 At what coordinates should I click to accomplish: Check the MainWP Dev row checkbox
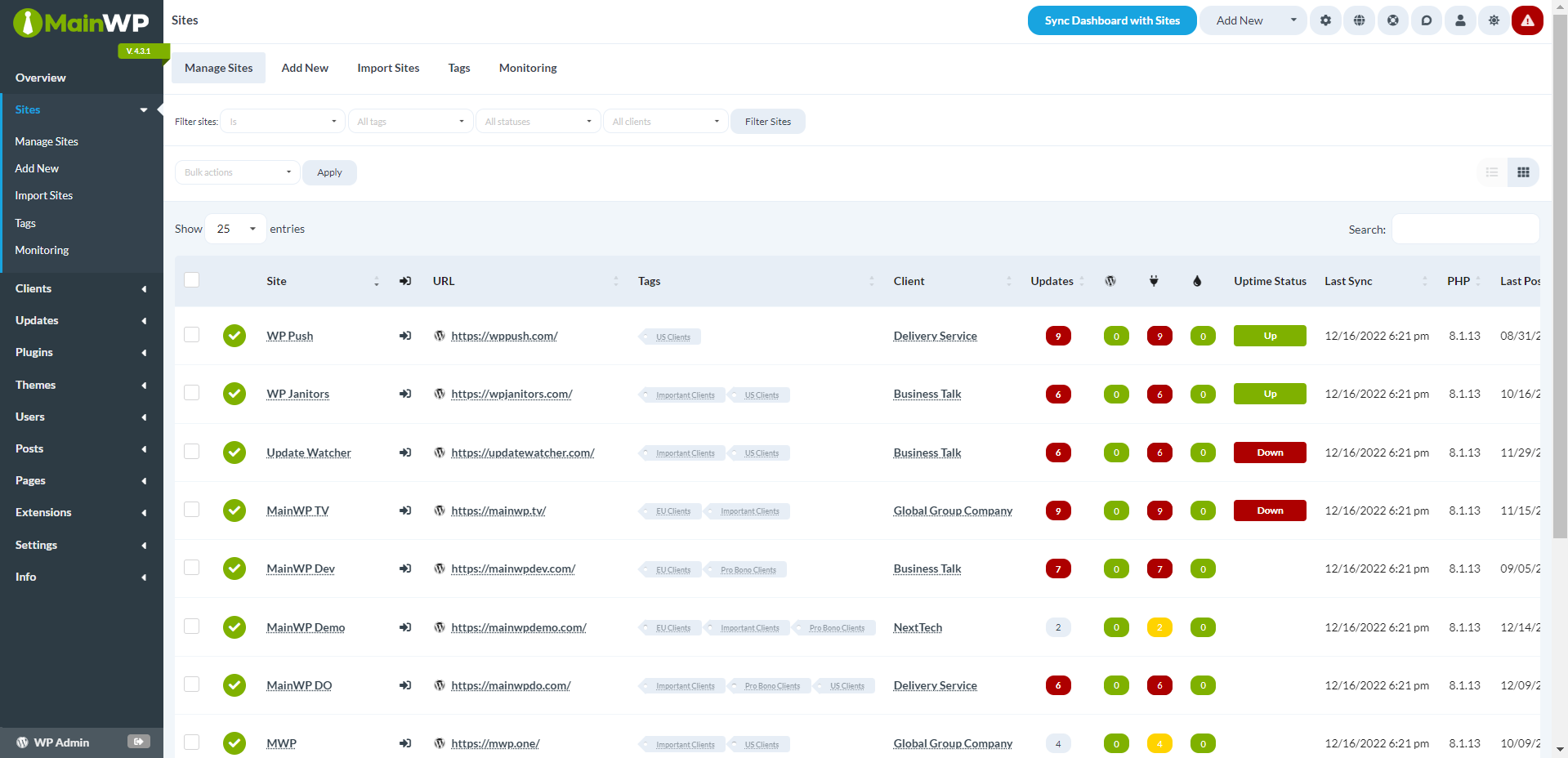pyautogui.click(x=192, y=568)
